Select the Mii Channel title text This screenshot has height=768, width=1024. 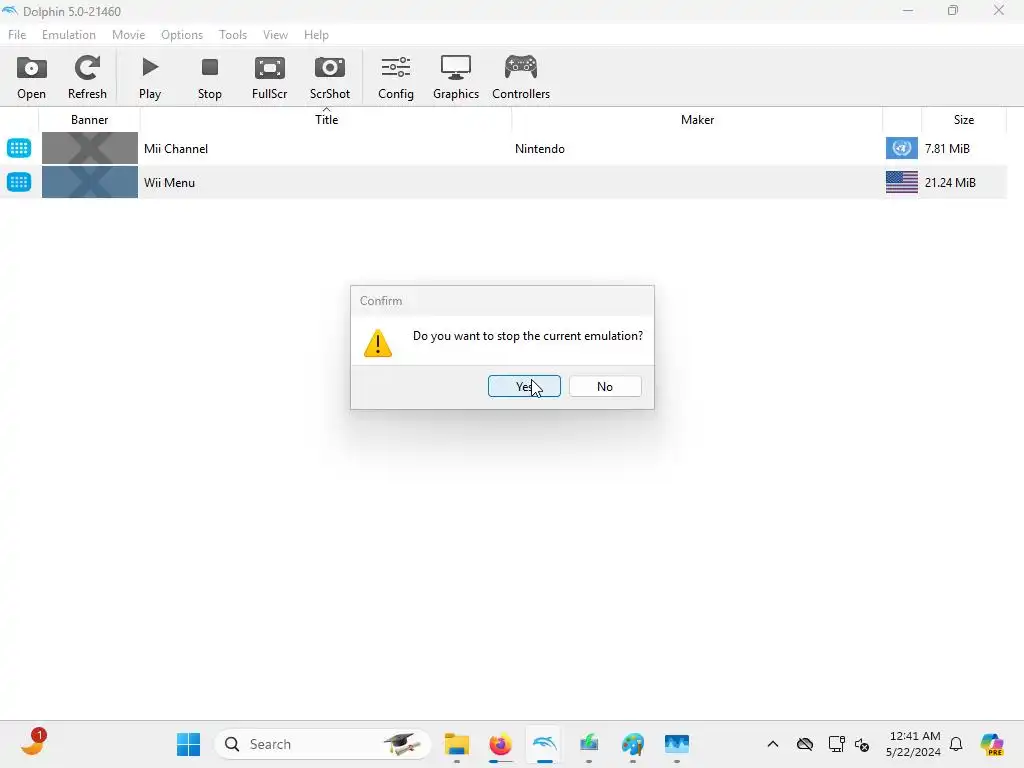click(x=176, y=149)
